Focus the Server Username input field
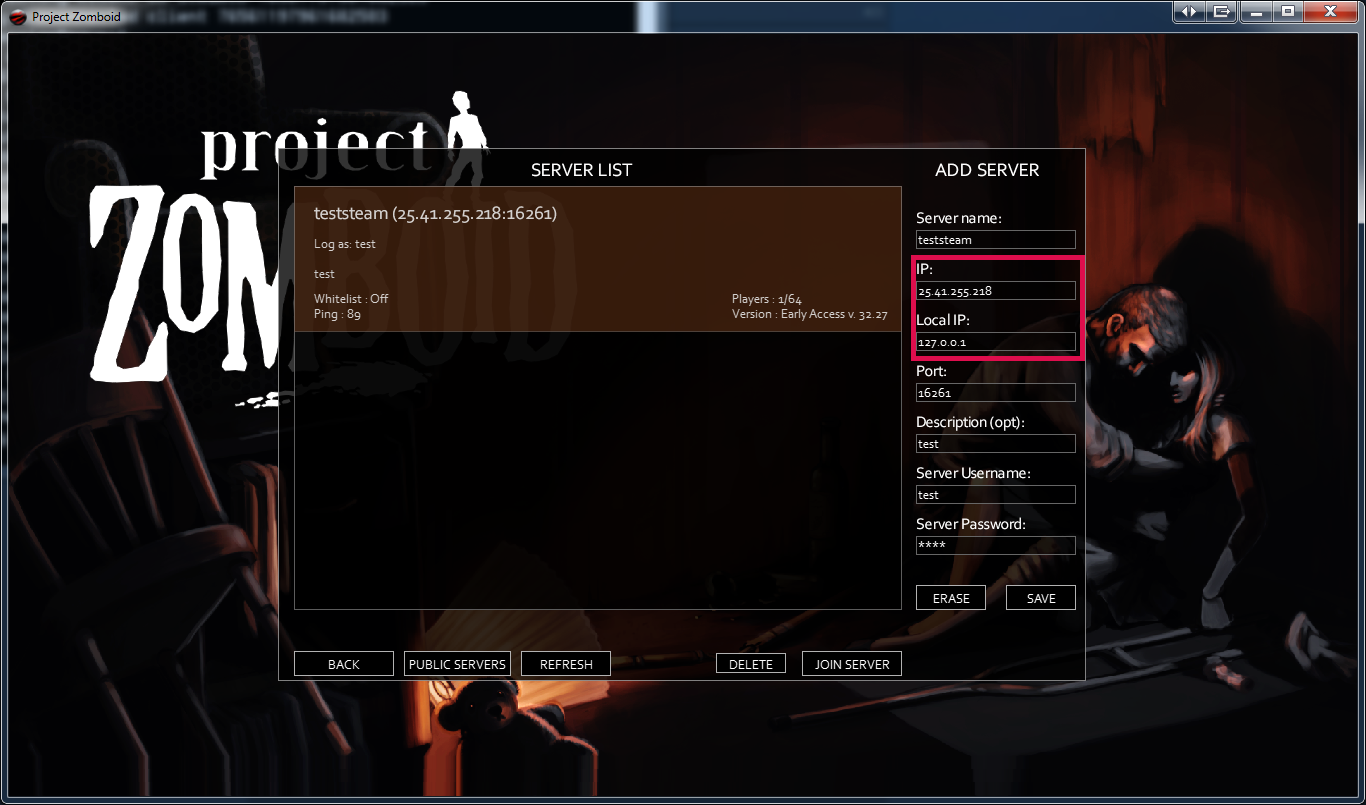Screen dimensions: 1366x805 click(996, 495)
